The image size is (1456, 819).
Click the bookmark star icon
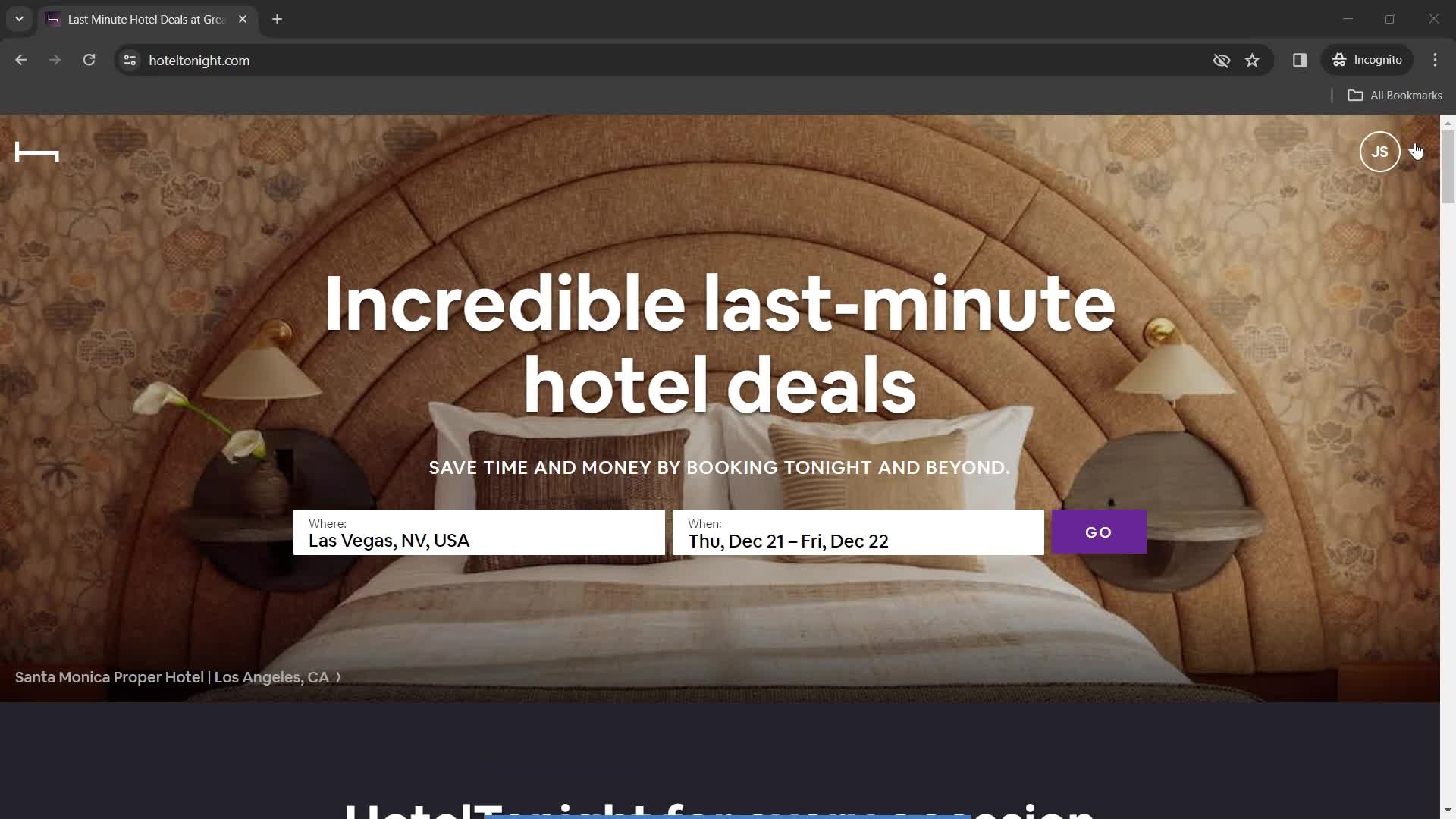point(1253,60)
